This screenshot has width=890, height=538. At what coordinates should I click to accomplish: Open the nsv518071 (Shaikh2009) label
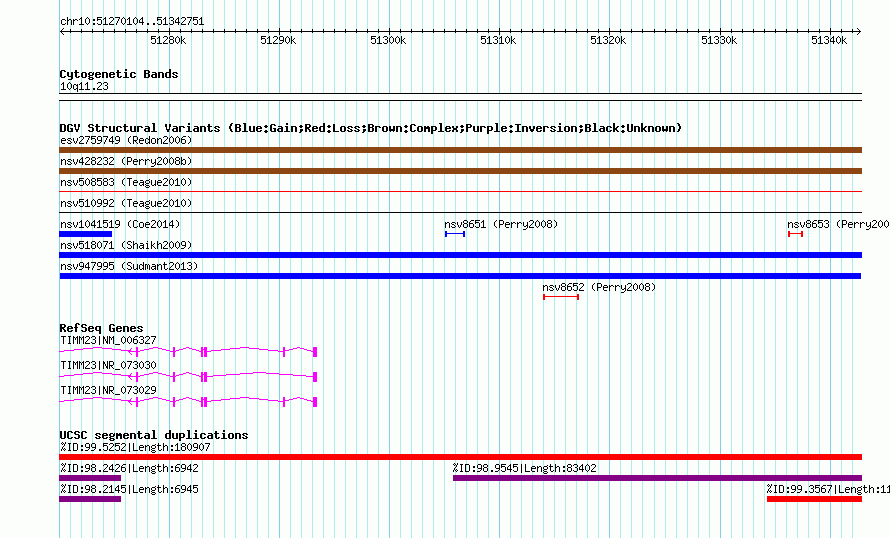[x=126, y=245]
